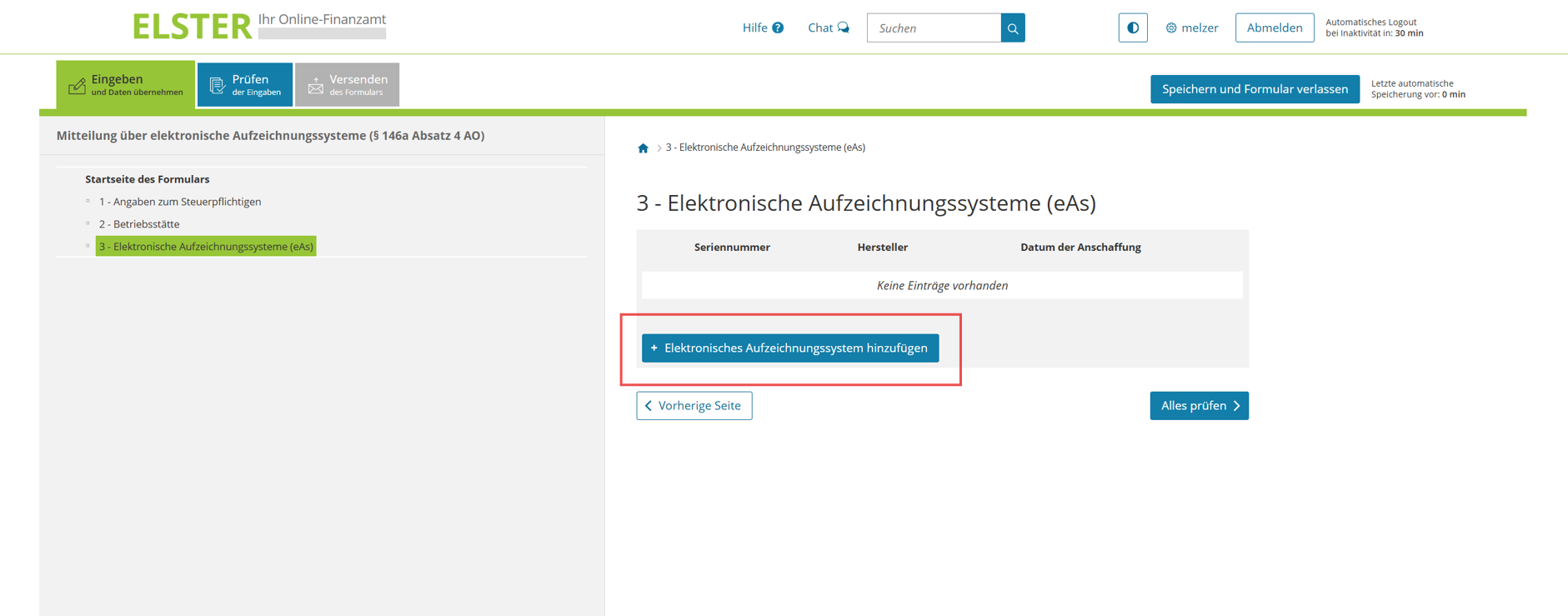Switch to the Prüfen der Eingaben tab
The height and width of the screenshot is (616, 1568).
point(245,85)
